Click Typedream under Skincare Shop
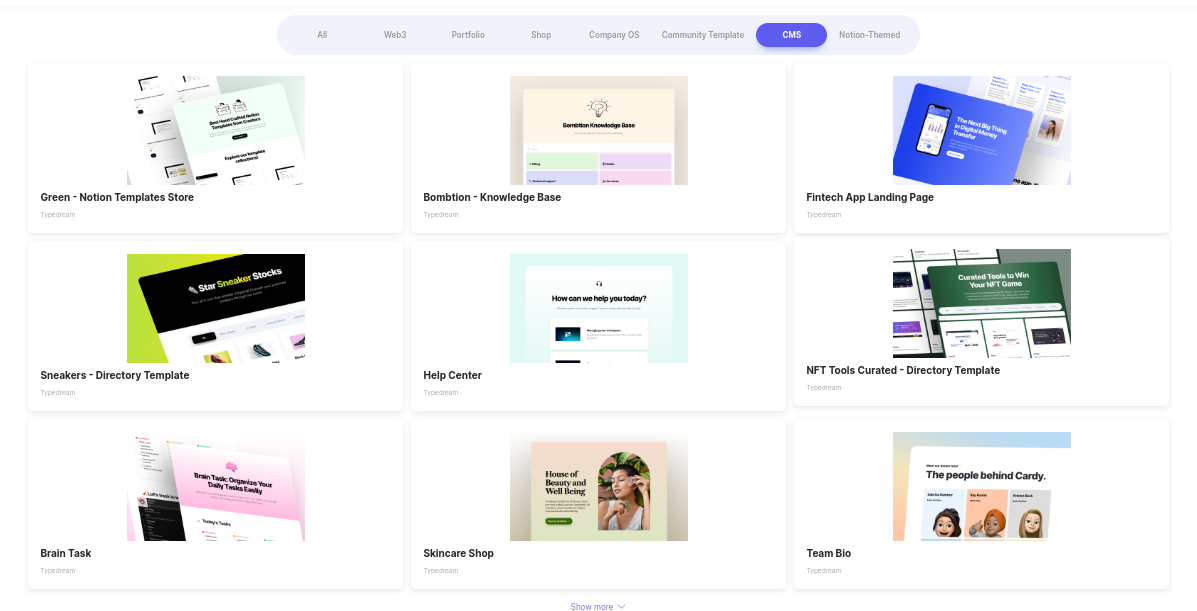The image size is (1197, 611). (x=441, y=571)
